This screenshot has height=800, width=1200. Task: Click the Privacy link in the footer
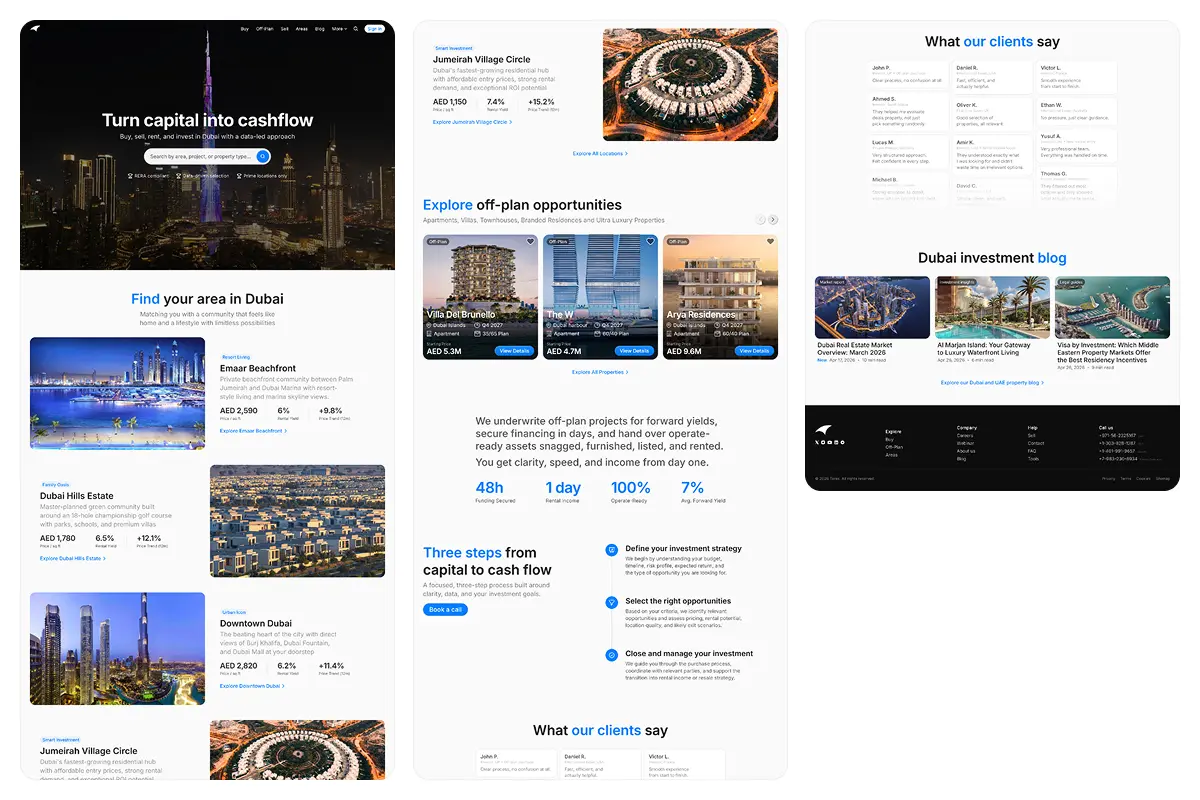(1108, 479)
